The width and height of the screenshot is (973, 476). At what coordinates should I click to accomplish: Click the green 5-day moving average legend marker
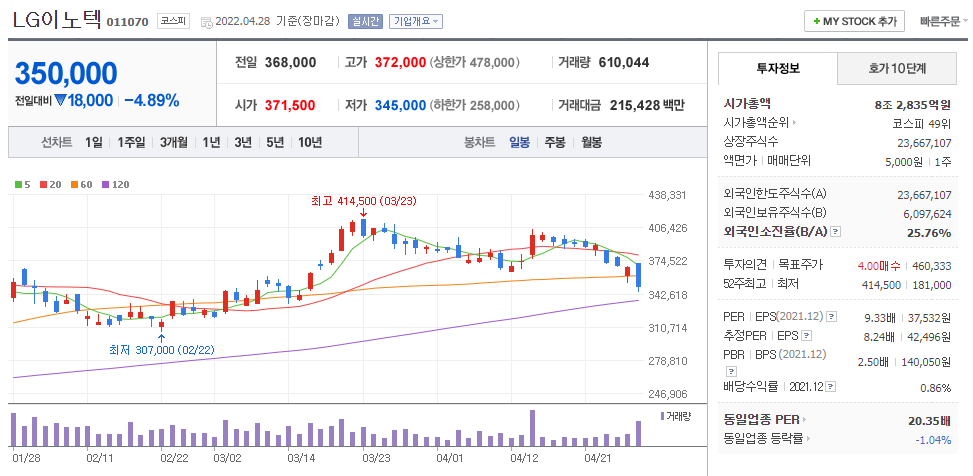click(19, 184)
